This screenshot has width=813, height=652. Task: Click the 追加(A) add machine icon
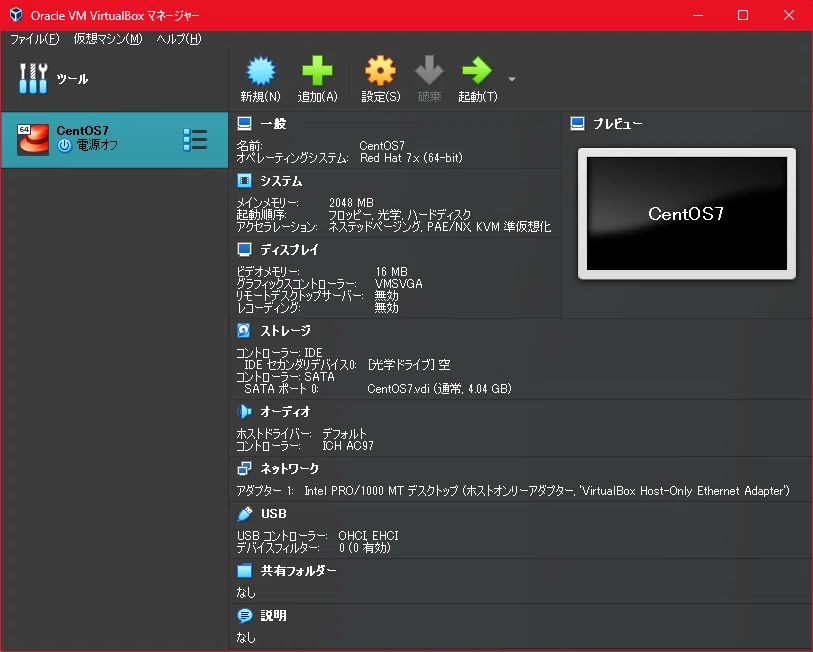click(317, 71)
